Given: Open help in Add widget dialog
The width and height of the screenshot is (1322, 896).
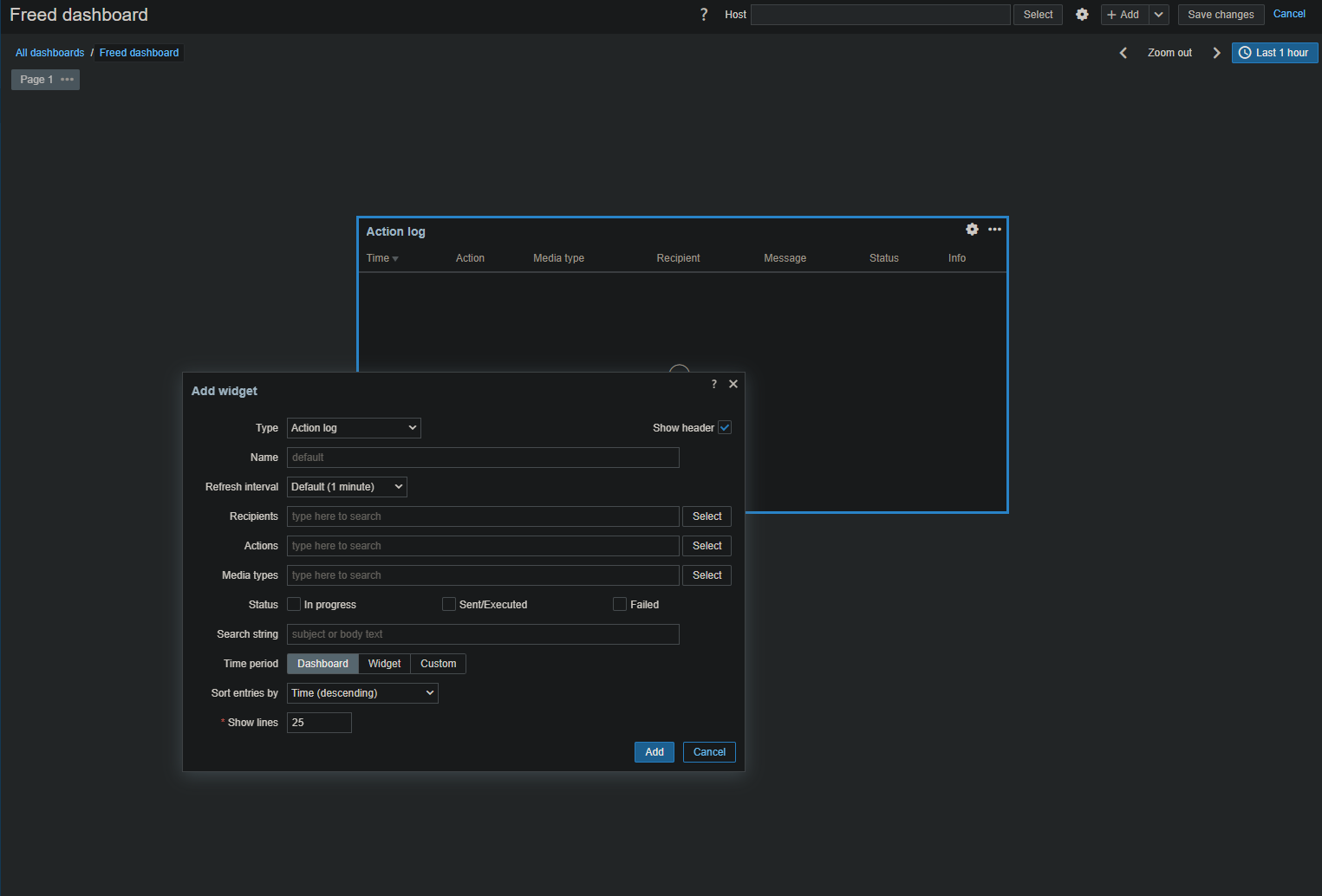Looking at the screenshot, I should (714, 384).
